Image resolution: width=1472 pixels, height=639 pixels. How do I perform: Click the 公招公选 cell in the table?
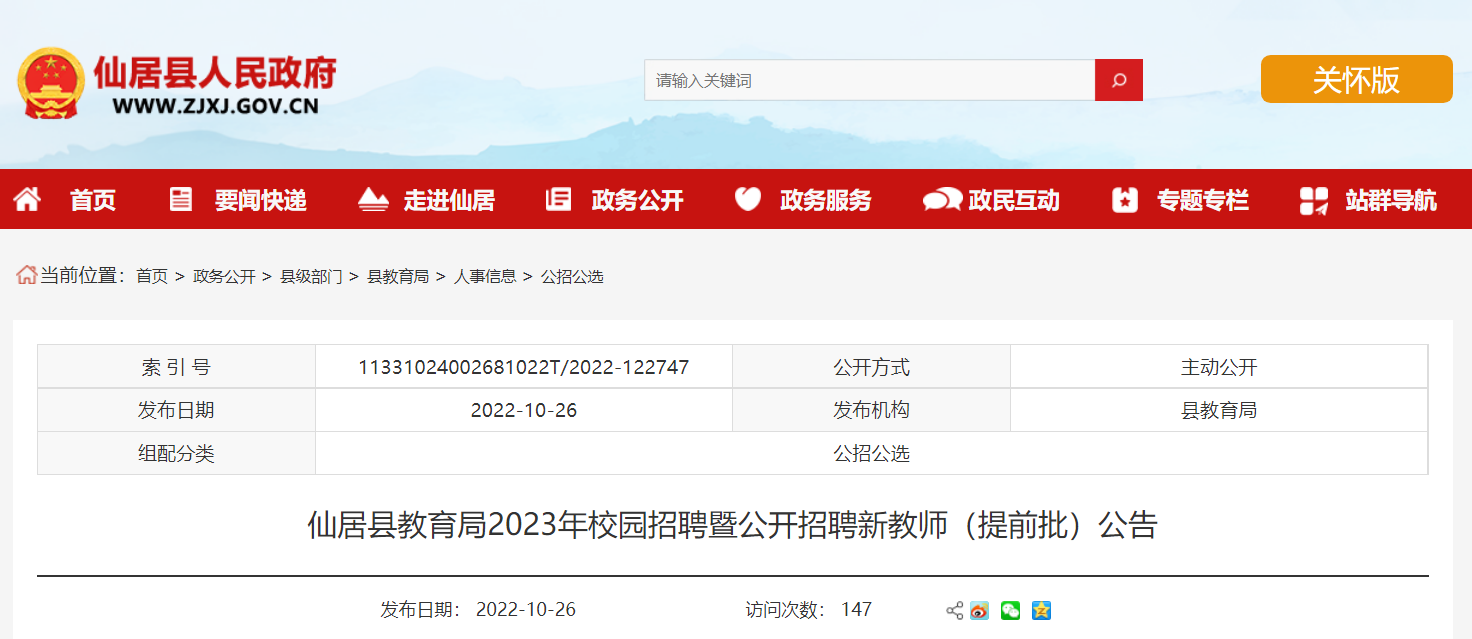click(872, 453)
